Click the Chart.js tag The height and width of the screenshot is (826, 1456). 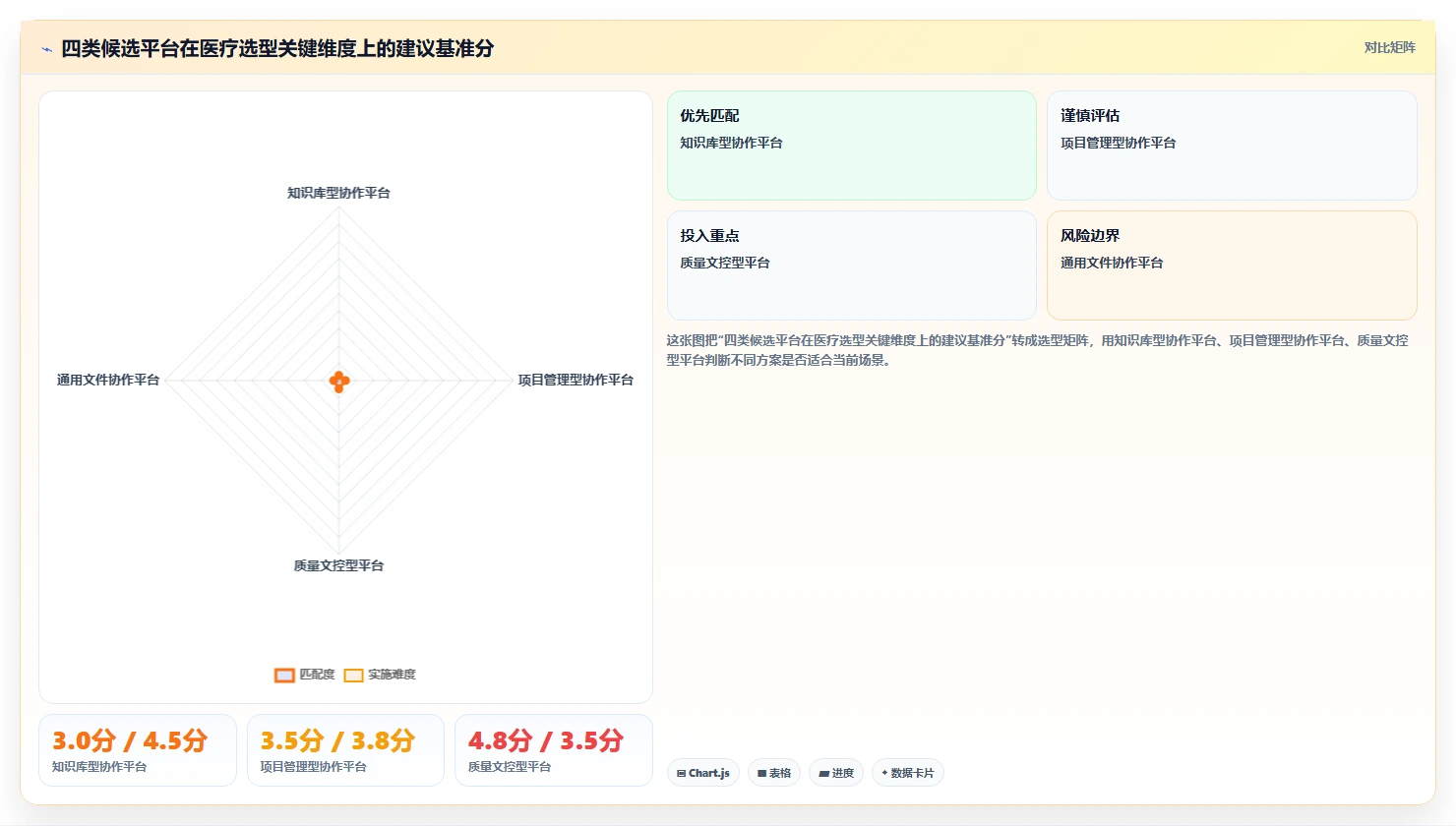(x=703, y=773)
